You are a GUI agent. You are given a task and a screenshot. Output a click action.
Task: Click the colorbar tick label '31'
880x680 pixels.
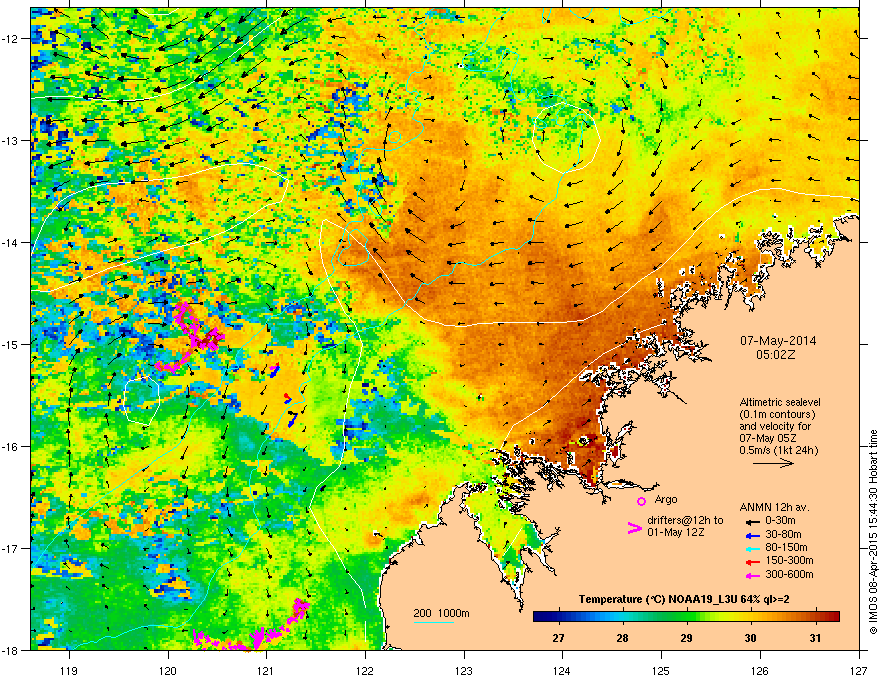(x=815, y=638)
